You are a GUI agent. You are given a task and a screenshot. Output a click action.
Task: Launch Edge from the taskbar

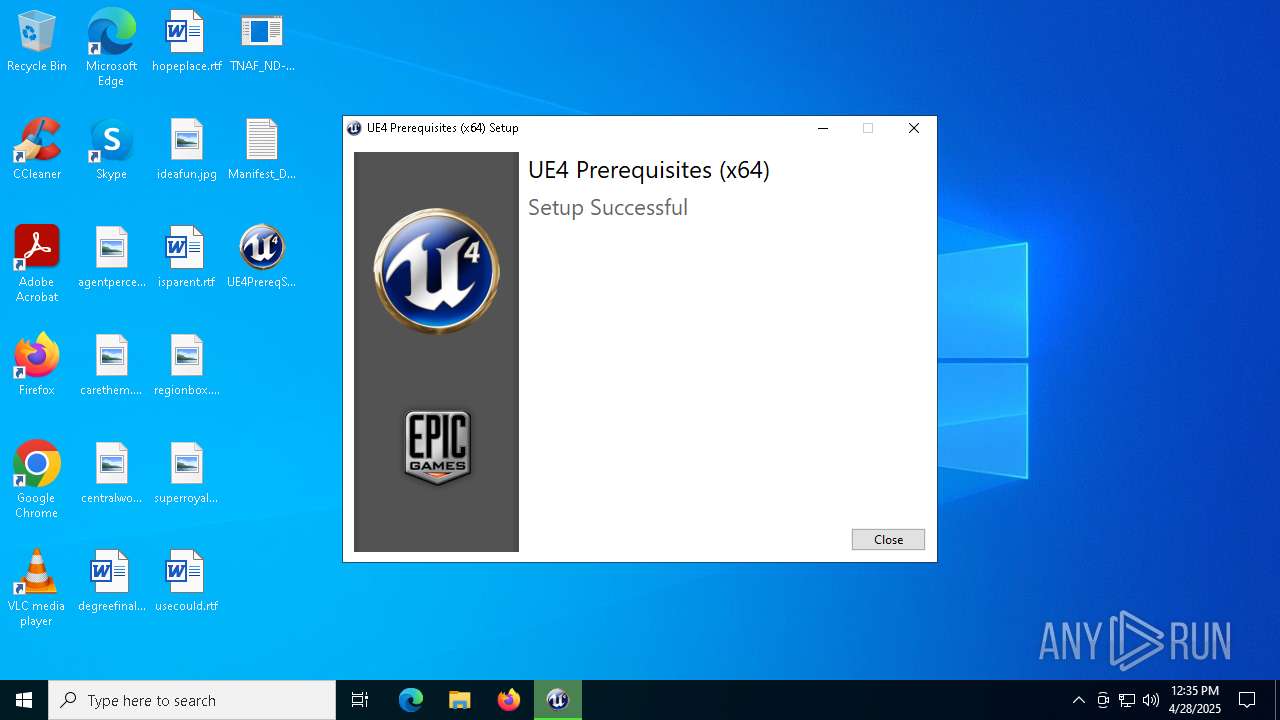pyautogui.click(x=411, y=700)
